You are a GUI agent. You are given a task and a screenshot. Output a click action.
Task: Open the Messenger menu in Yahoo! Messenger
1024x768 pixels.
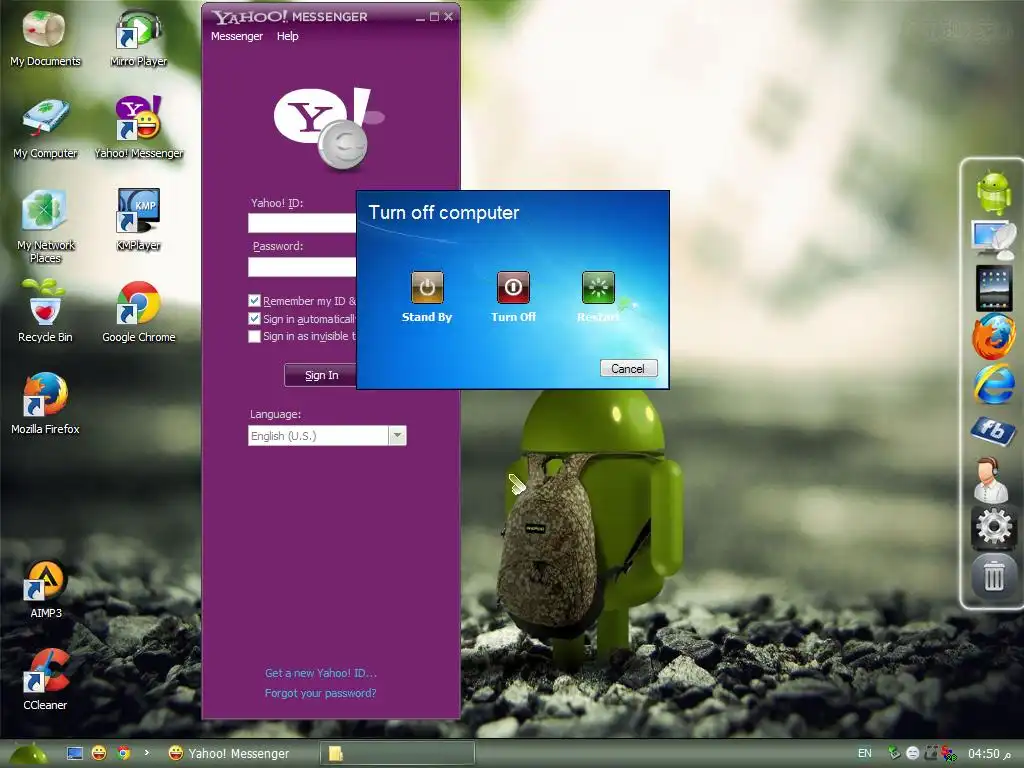(236, 36)
